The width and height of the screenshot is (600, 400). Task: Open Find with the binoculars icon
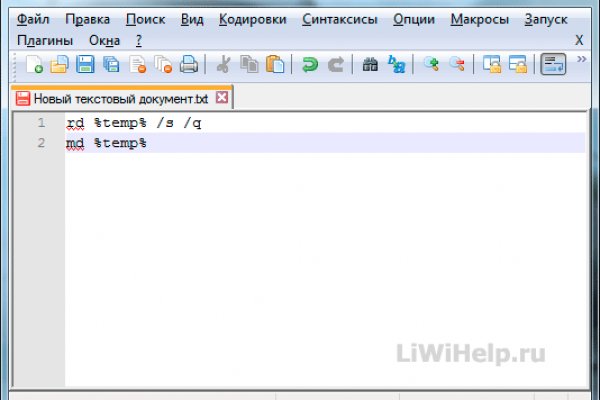pos(370,65)
